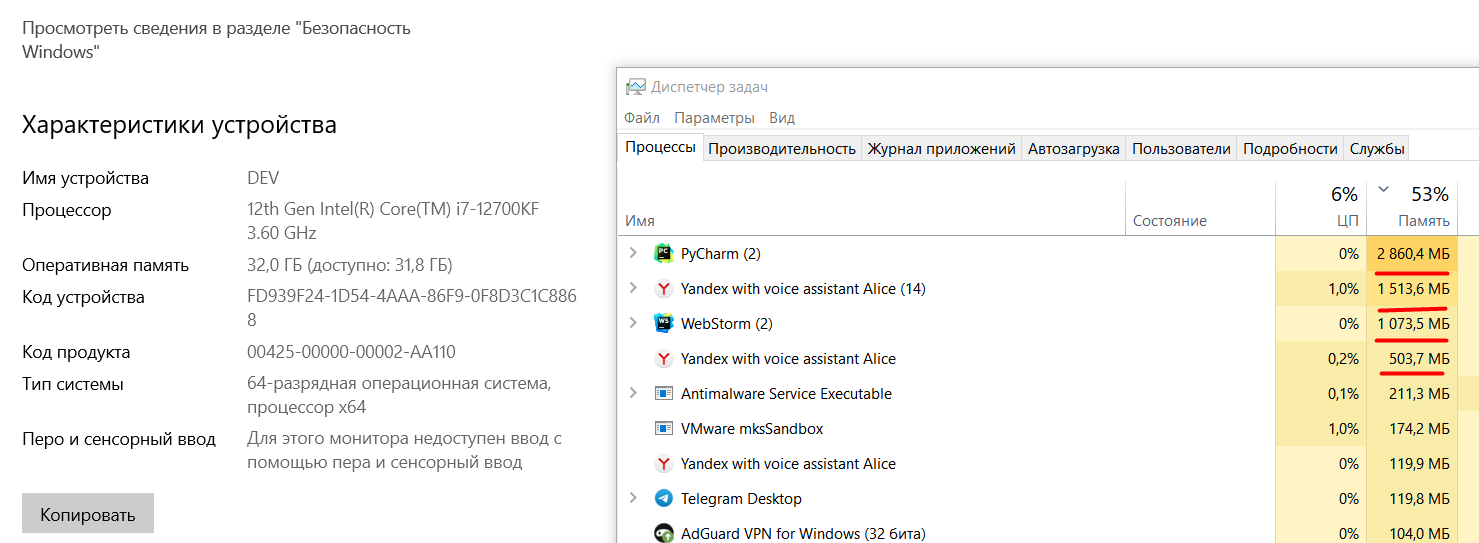
Task: Select the Antimalware Service Executable name
Action: pos(786,394)
